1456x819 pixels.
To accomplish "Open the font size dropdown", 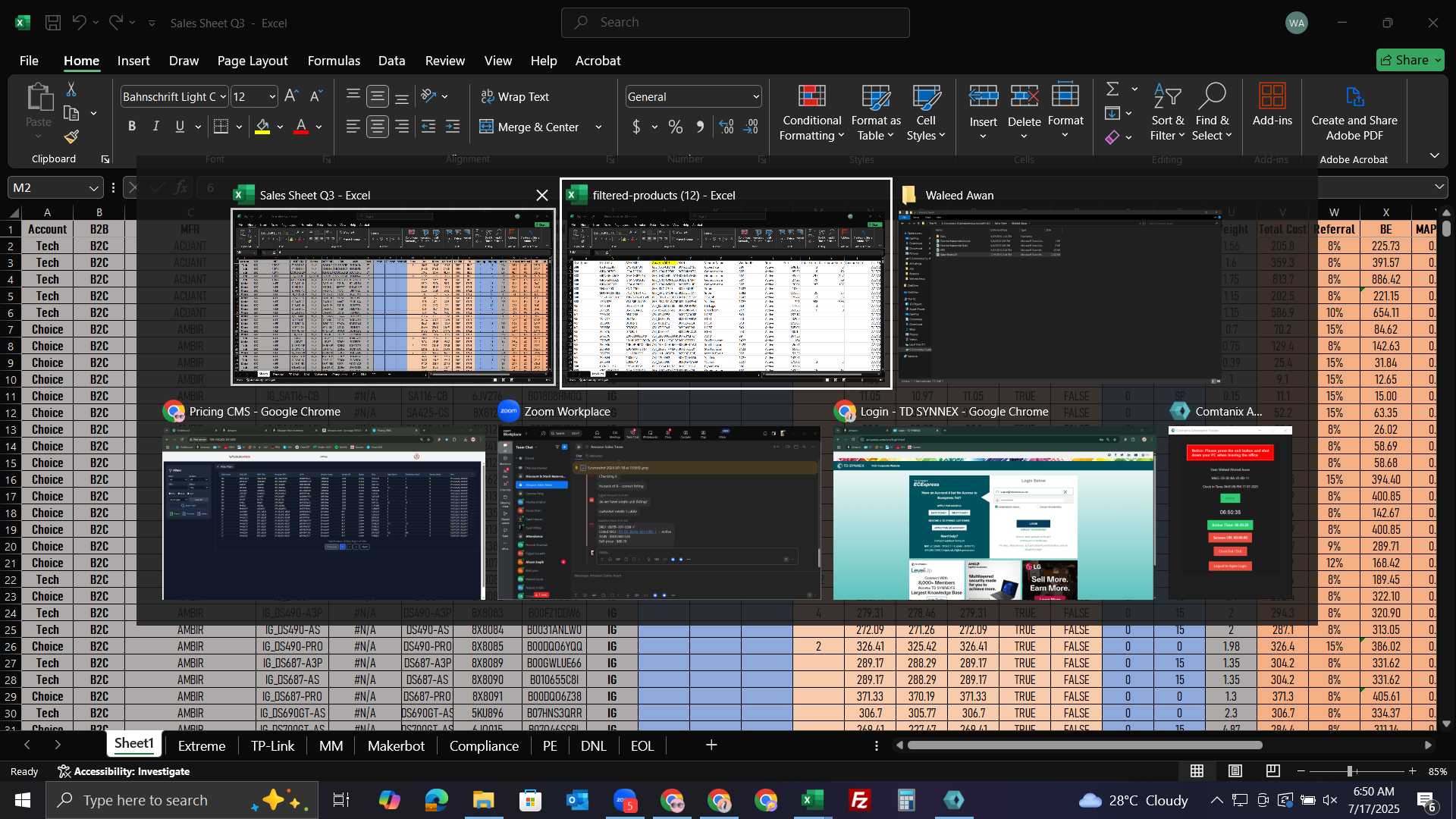I will point(272,96).
